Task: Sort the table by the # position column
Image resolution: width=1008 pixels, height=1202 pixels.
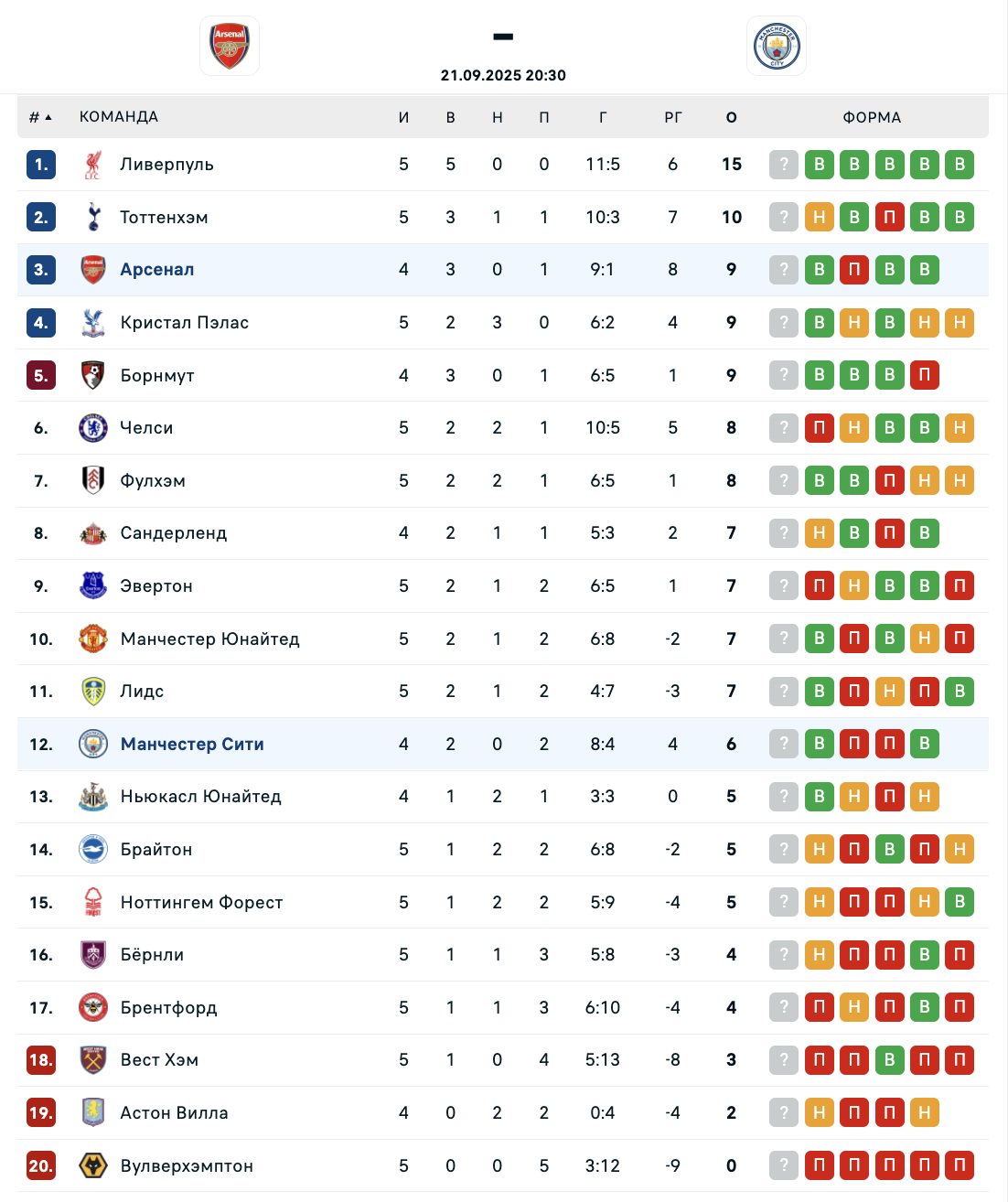Action: (40, 117)
